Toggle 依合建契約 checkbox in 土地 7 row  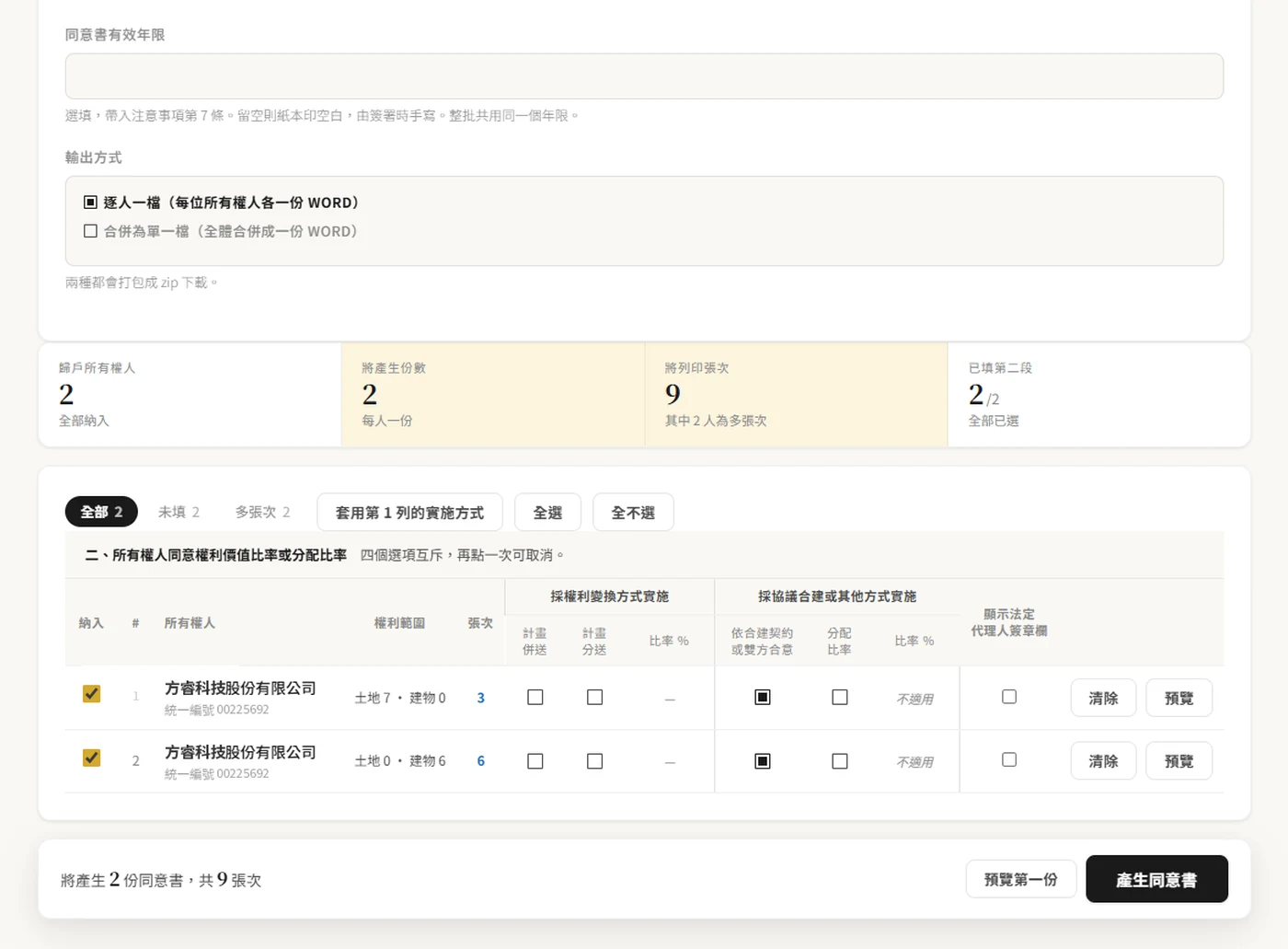[762, 698]
